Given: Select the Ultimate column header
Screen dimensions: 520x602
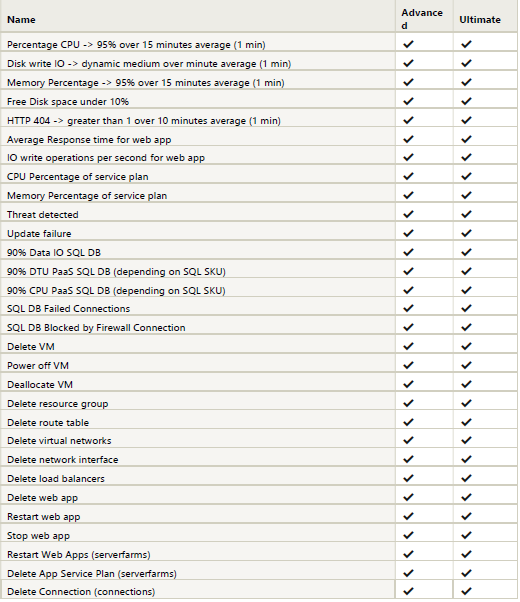Looking at the screenshot, I should click(x=480, y=20).
